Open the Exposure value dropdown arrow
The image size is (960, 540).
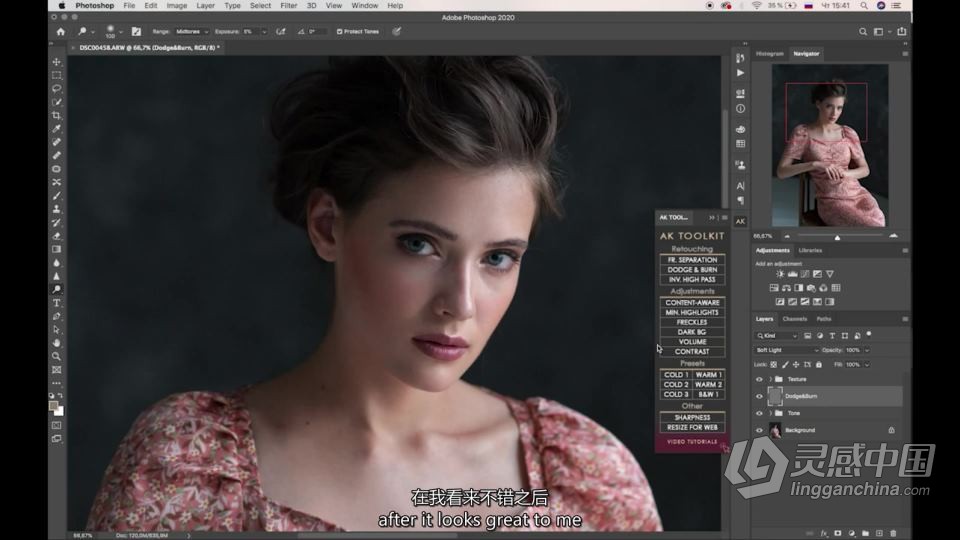click(x=264, y=32)
